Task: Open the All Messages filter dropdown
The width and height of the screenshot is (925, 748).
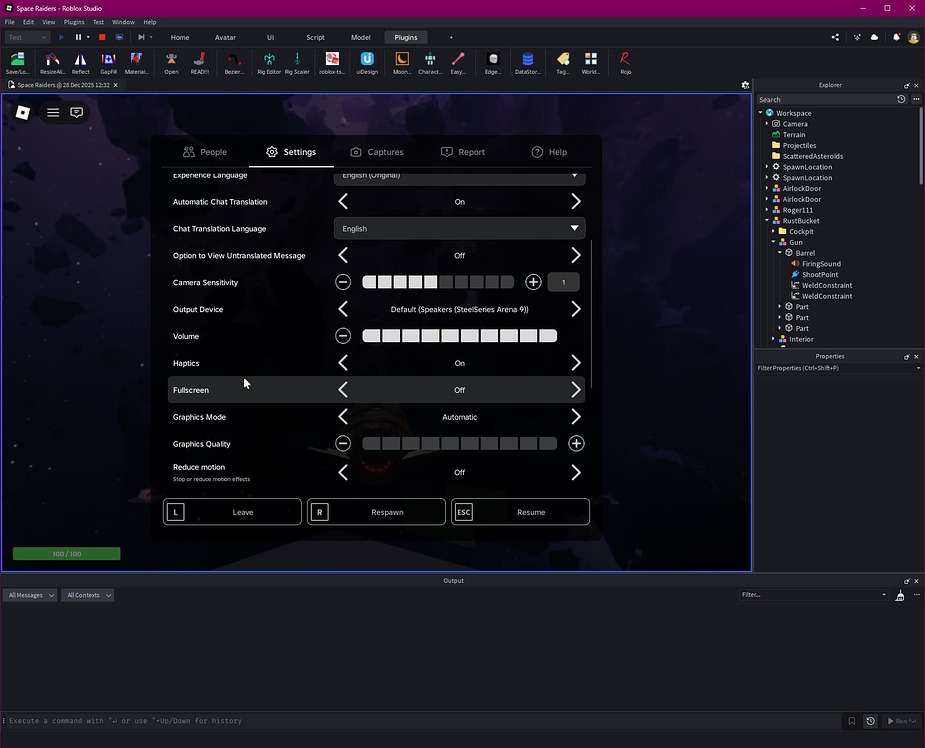Action: [29, 595]
